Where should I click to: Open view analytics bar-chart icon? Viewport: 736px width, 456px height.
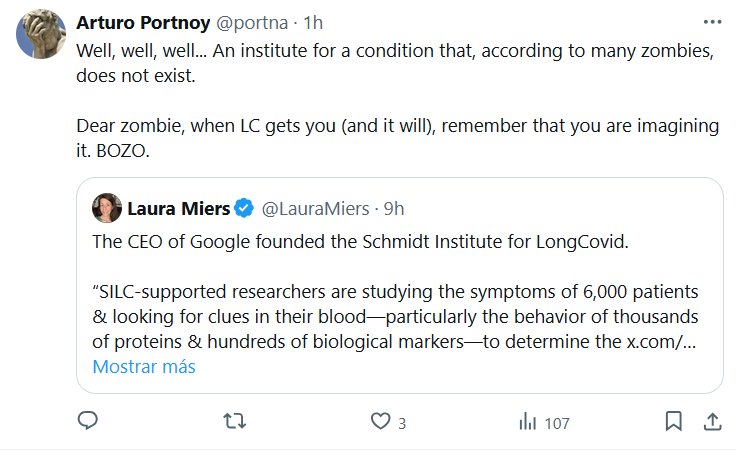(x=527, y=422)
